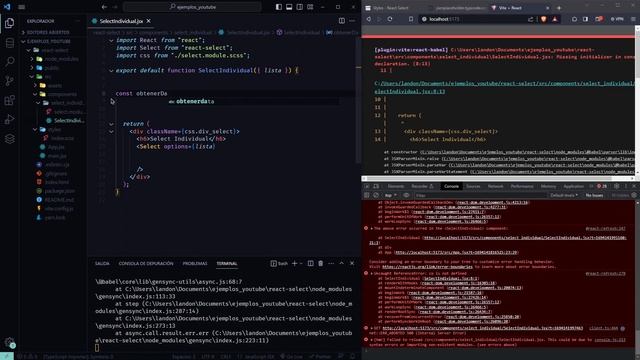Open README.md in the file tree
This screenshot has height=360, width=640.
[x=56, y=200]
